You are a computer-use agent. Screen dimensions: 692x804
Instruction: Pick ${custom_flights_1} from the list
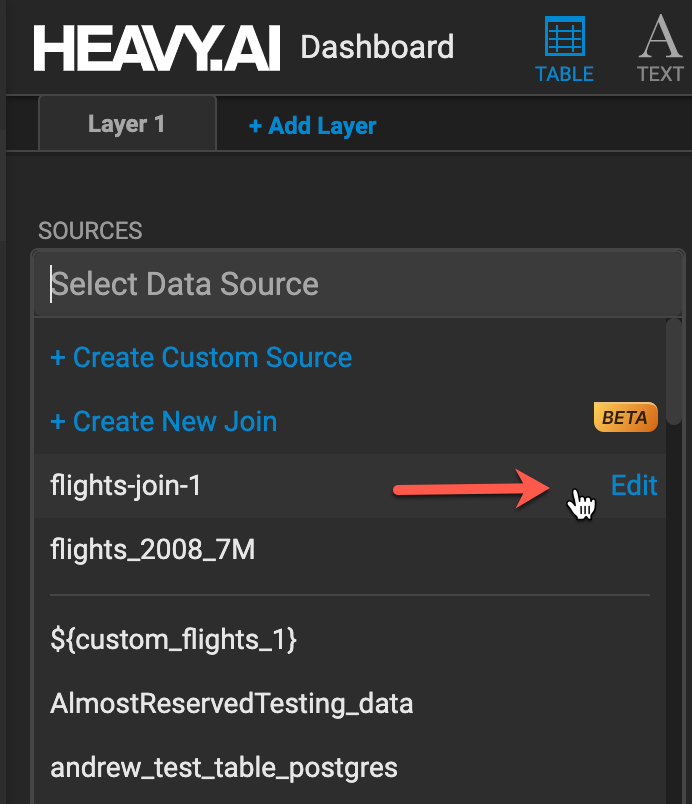173,639
